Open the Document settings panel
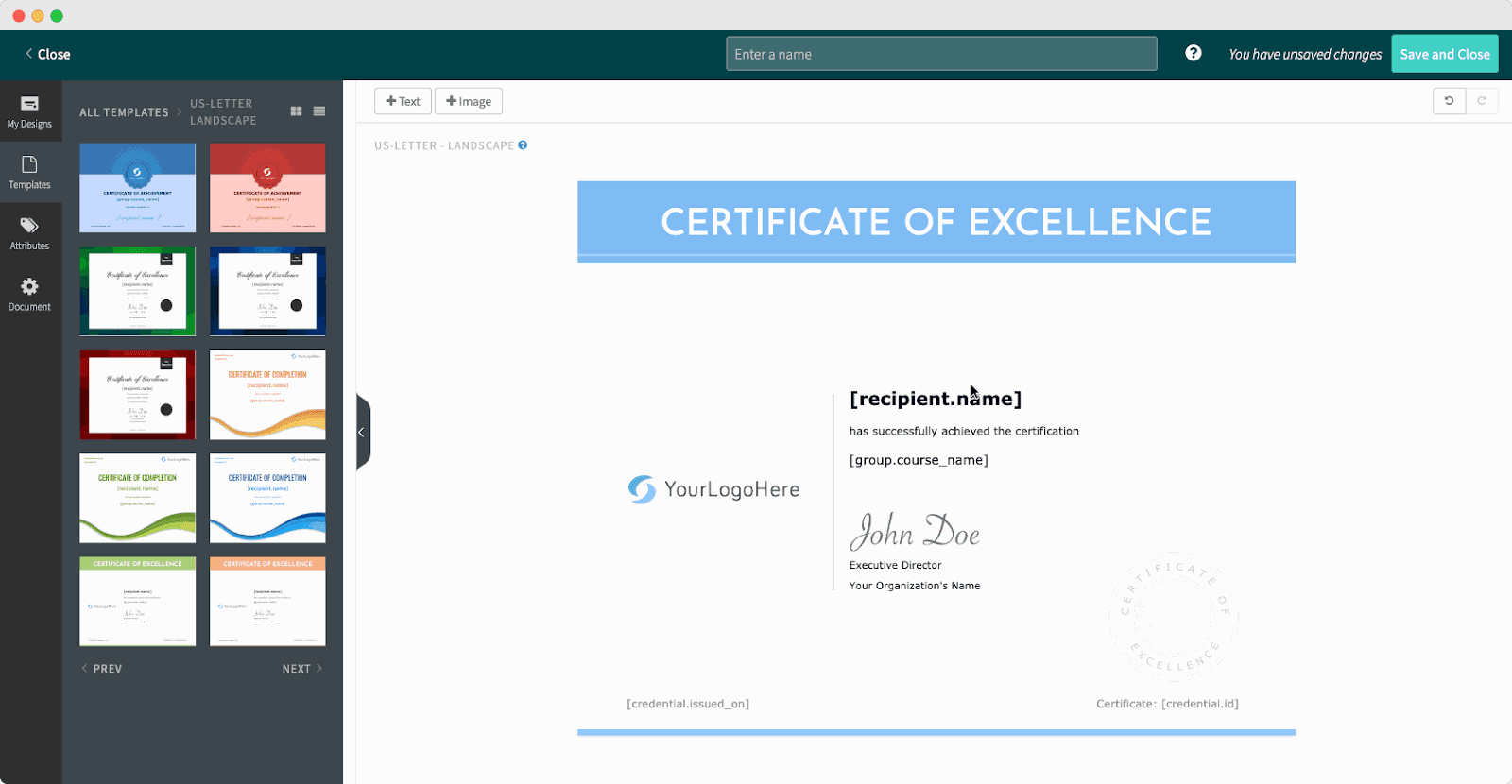This screenshot has height=784, width=1512. [30, 295]
